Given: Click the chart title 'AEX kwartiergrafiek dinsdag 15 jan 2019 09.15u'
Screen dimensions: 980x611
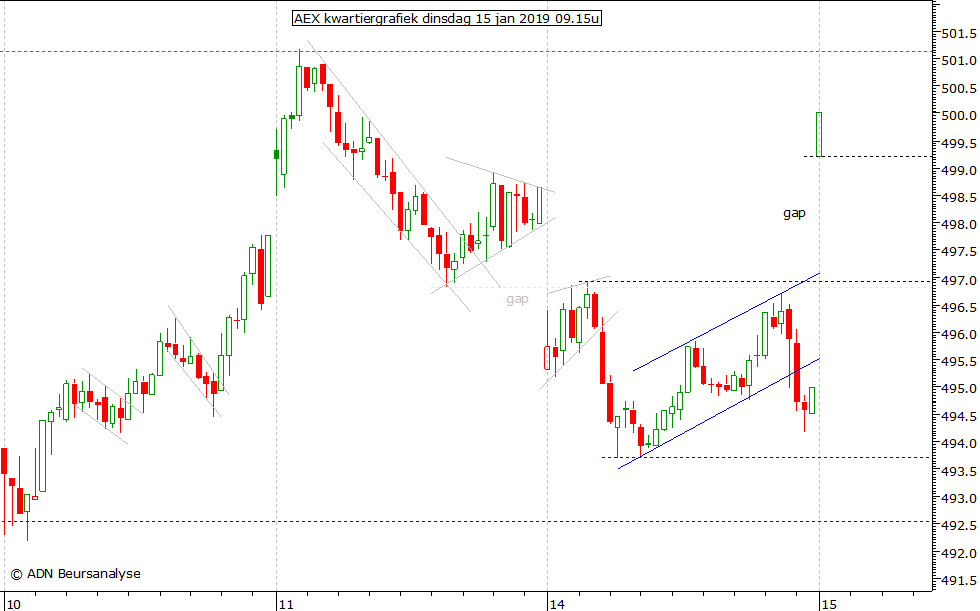Looking at the screenshot, I should point(447,19).
